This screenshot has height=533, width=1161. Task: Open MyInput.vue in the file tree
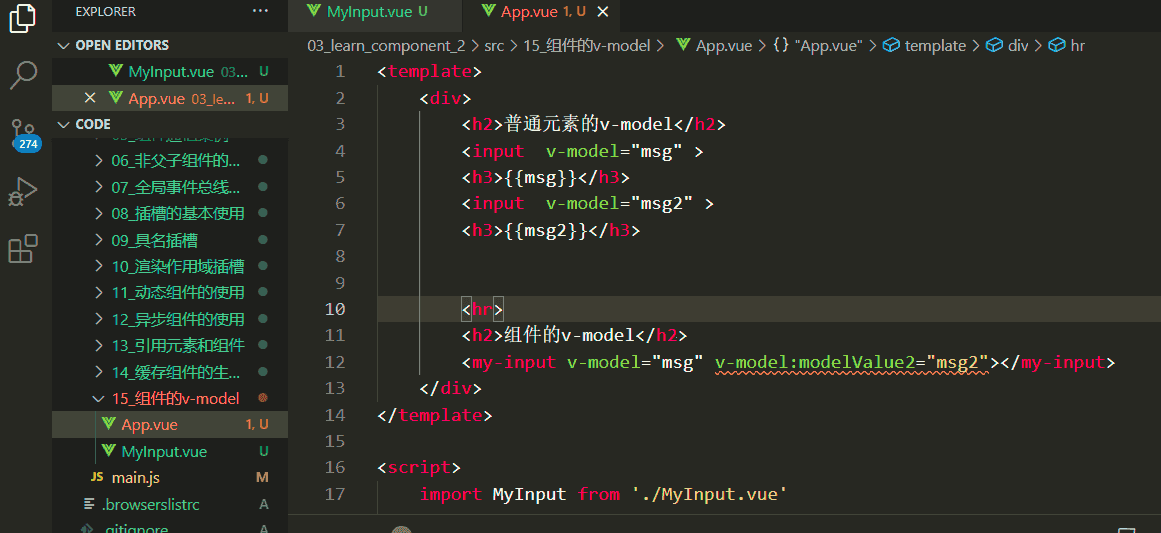[170, 452]
